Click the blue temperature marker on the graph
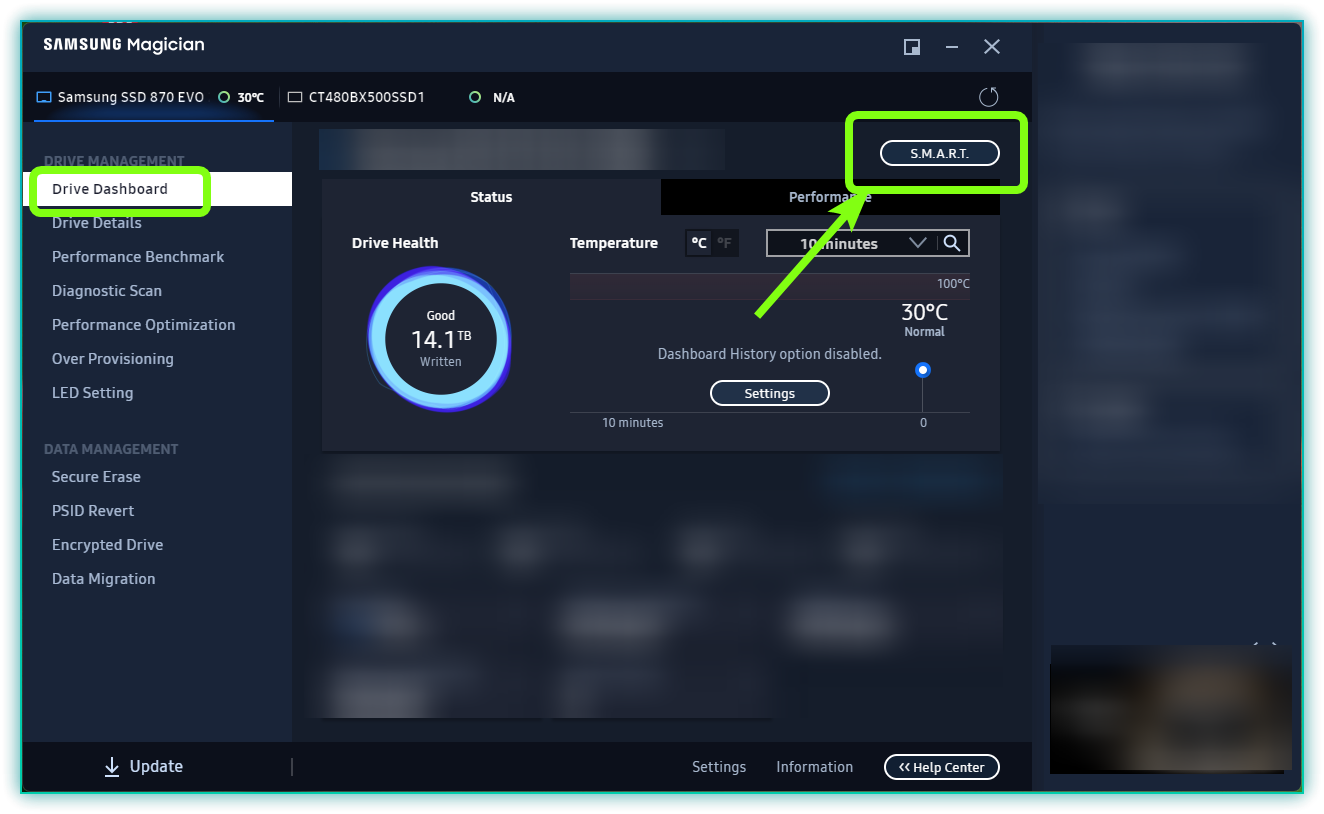The height and width of the screenshot is (814, 1324). [923, 370]
